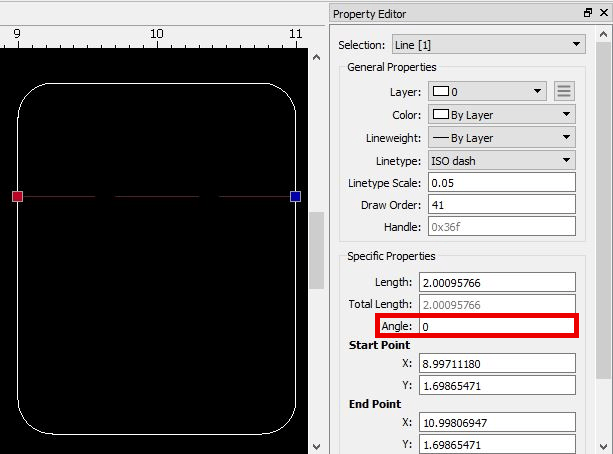Undock the Property Editor panel
The width and height of the screenshot is (613, 454).
(588, 13)
